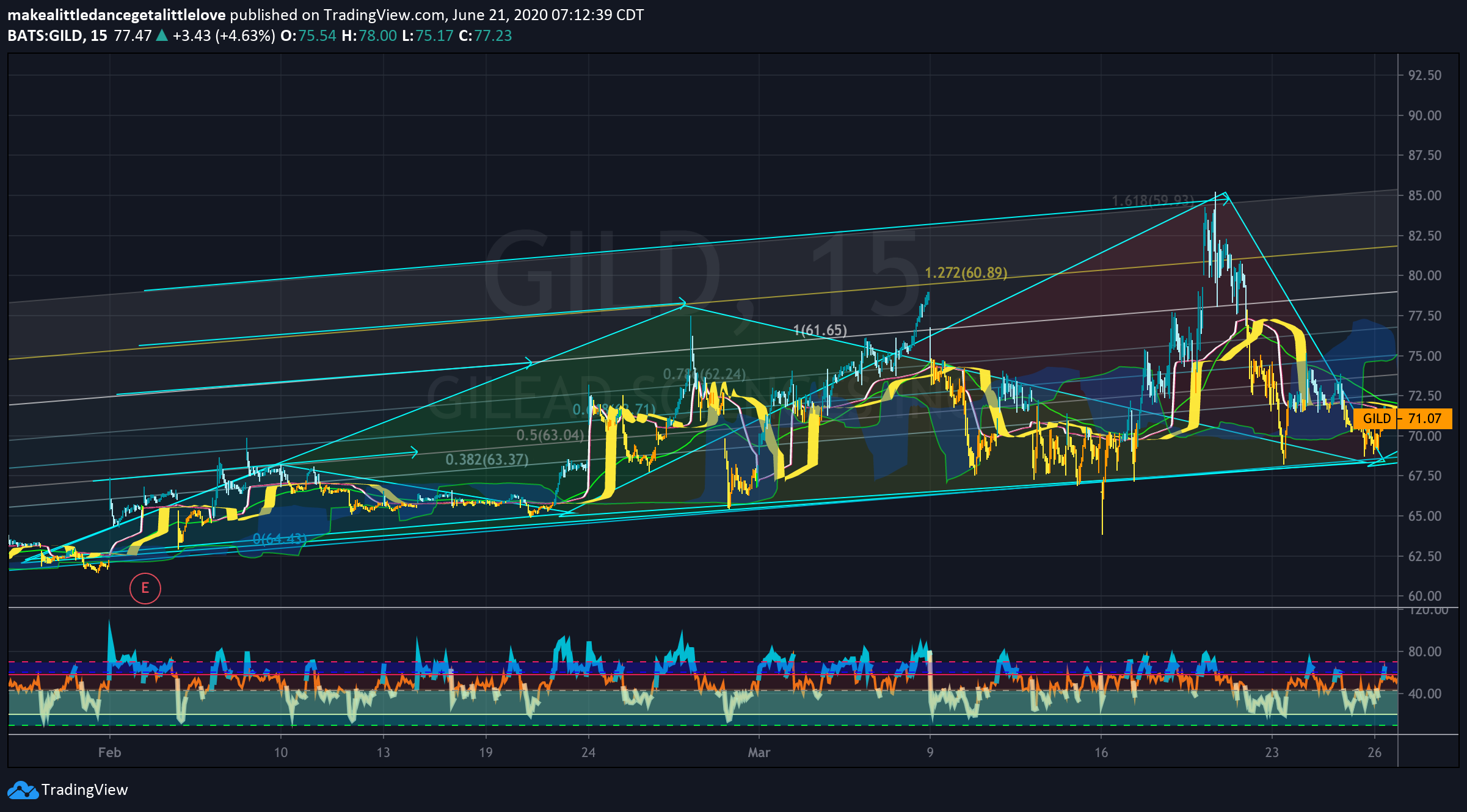Click the GILD 71.07 price label
Viewport: 1467px width, 812px height.
(x=1402, y=419)
